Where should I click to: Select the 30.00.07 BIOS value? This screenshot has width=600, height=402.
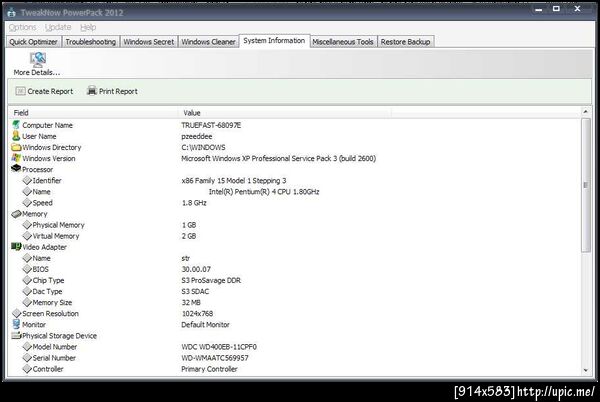(x=196, y=269)
